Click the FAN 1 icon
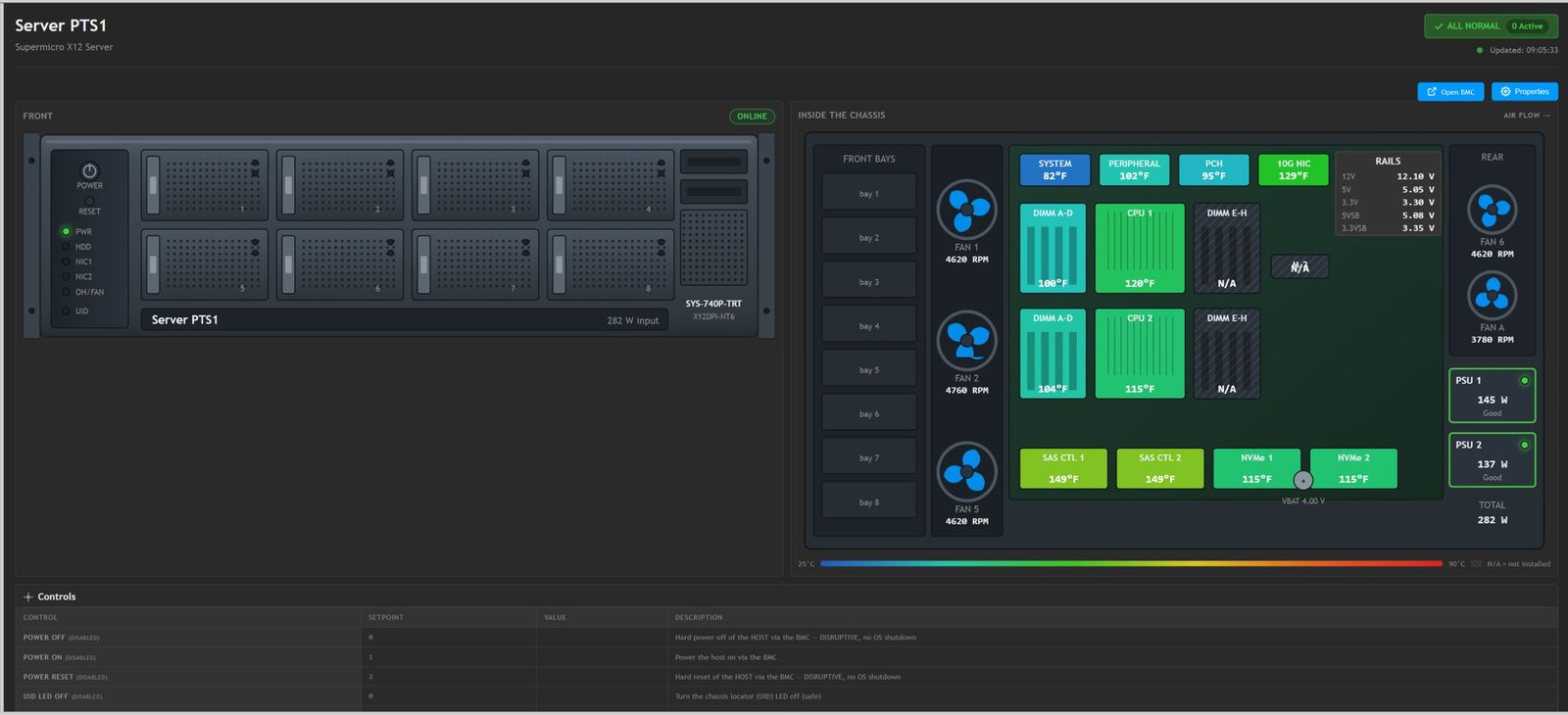The height and width of the screenshot is (715, 1568). [x=966, y=210]
